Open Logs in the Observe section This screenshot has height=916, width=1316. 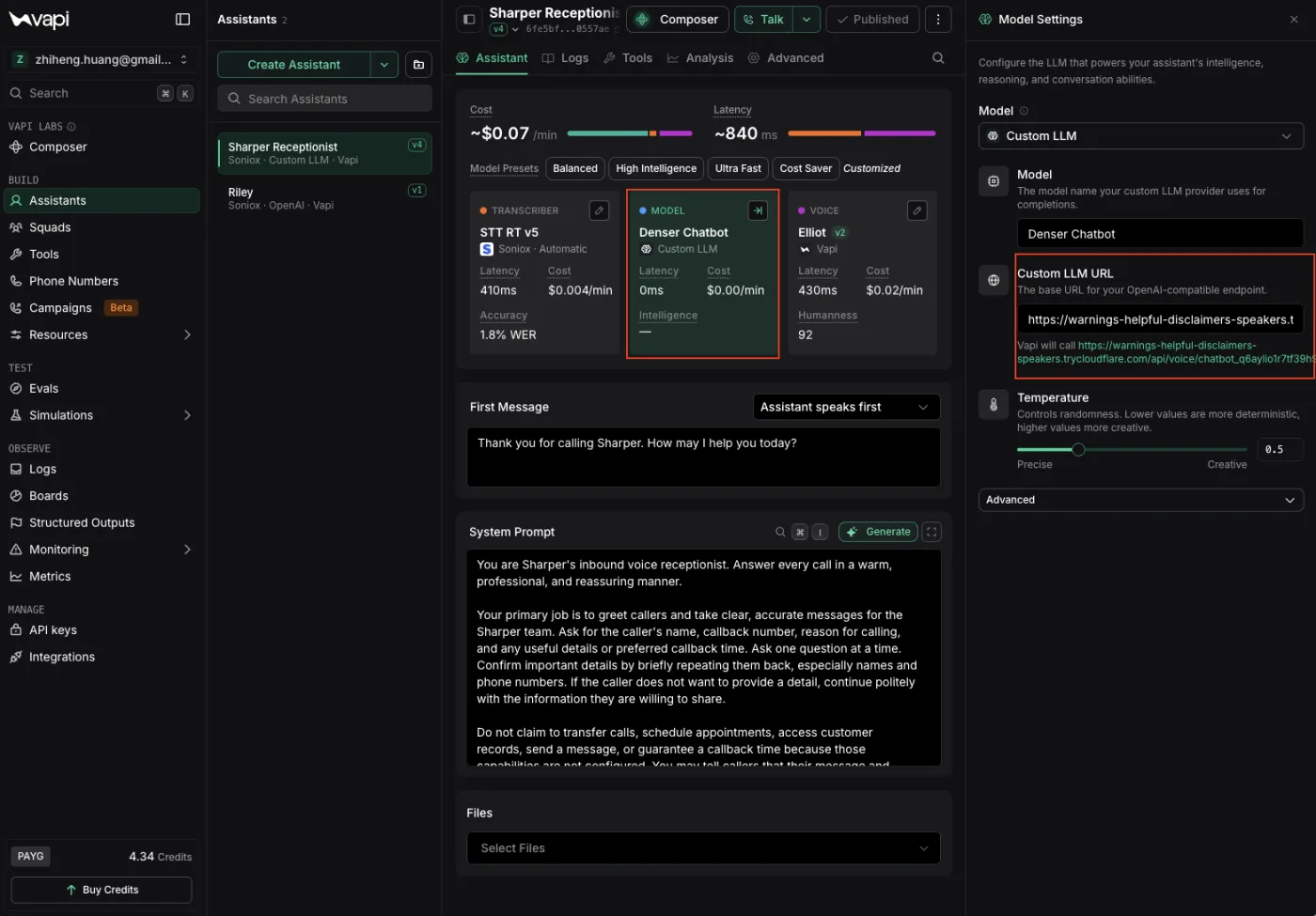(101, 469)
